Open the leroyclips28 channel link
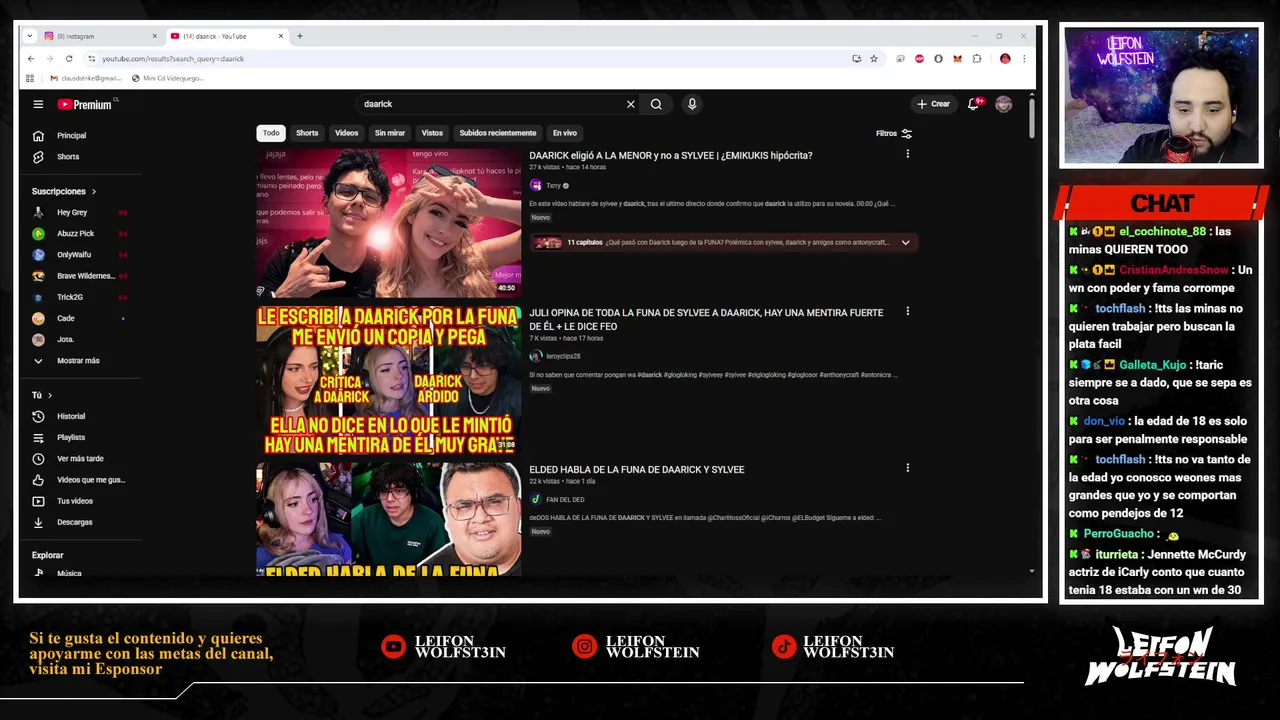The width and height of the screenshot is (1280, 720). [563, 356]
